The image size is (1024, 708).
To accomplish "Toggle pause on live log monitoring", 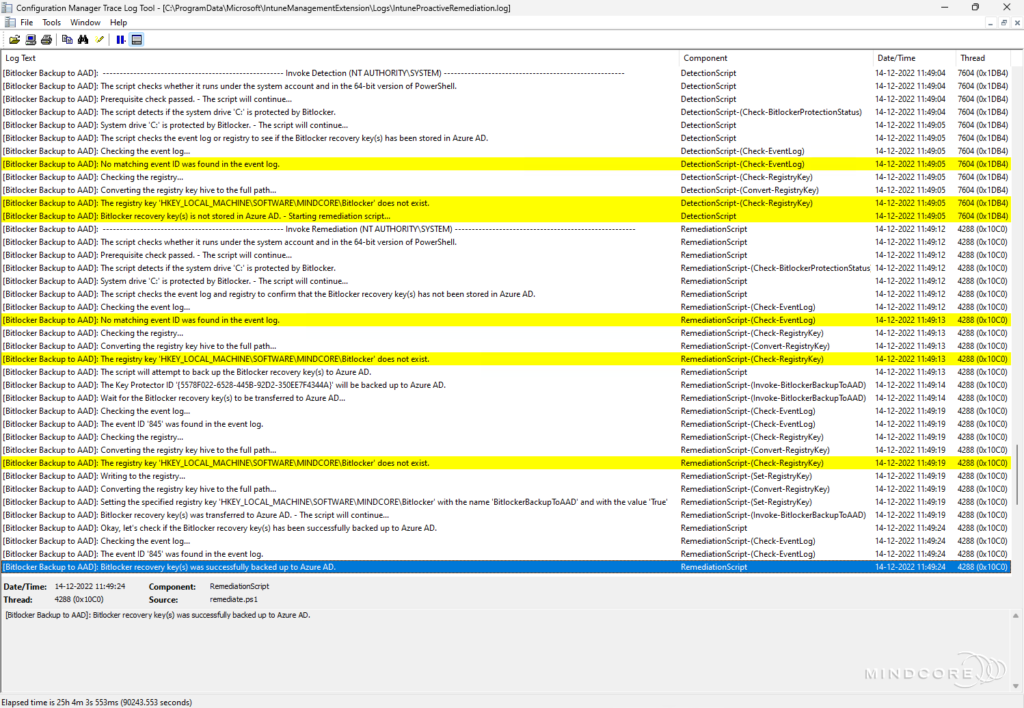I will 120,39.
